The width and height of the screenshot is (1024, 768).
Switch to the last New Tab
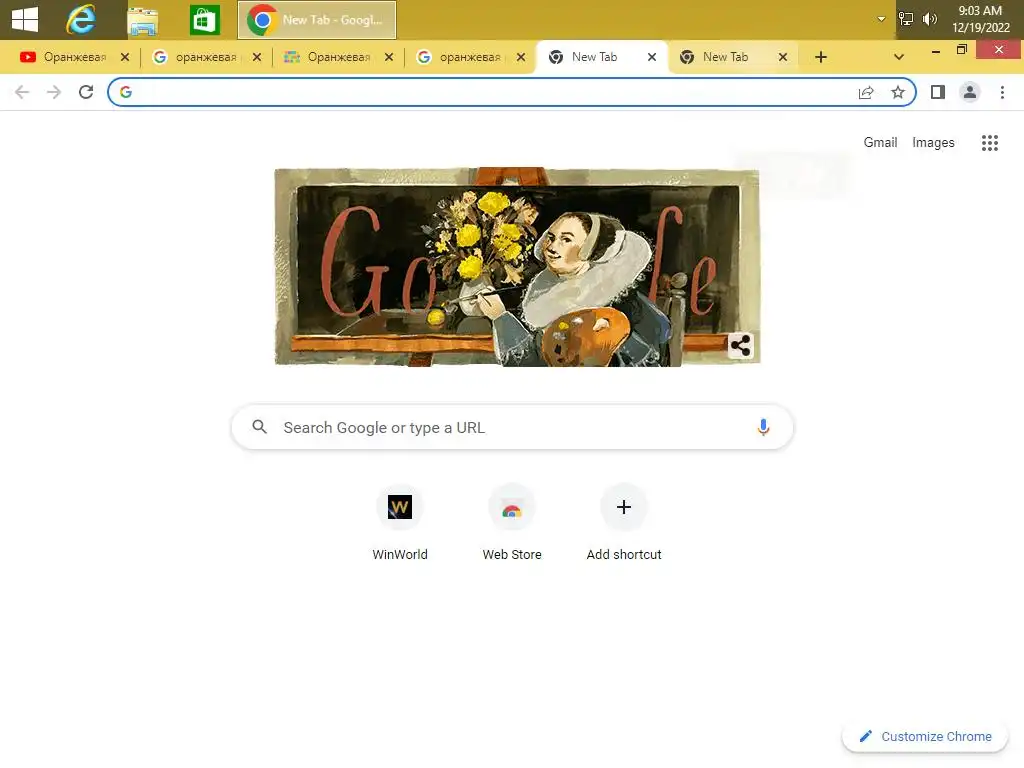click(724, 57)
